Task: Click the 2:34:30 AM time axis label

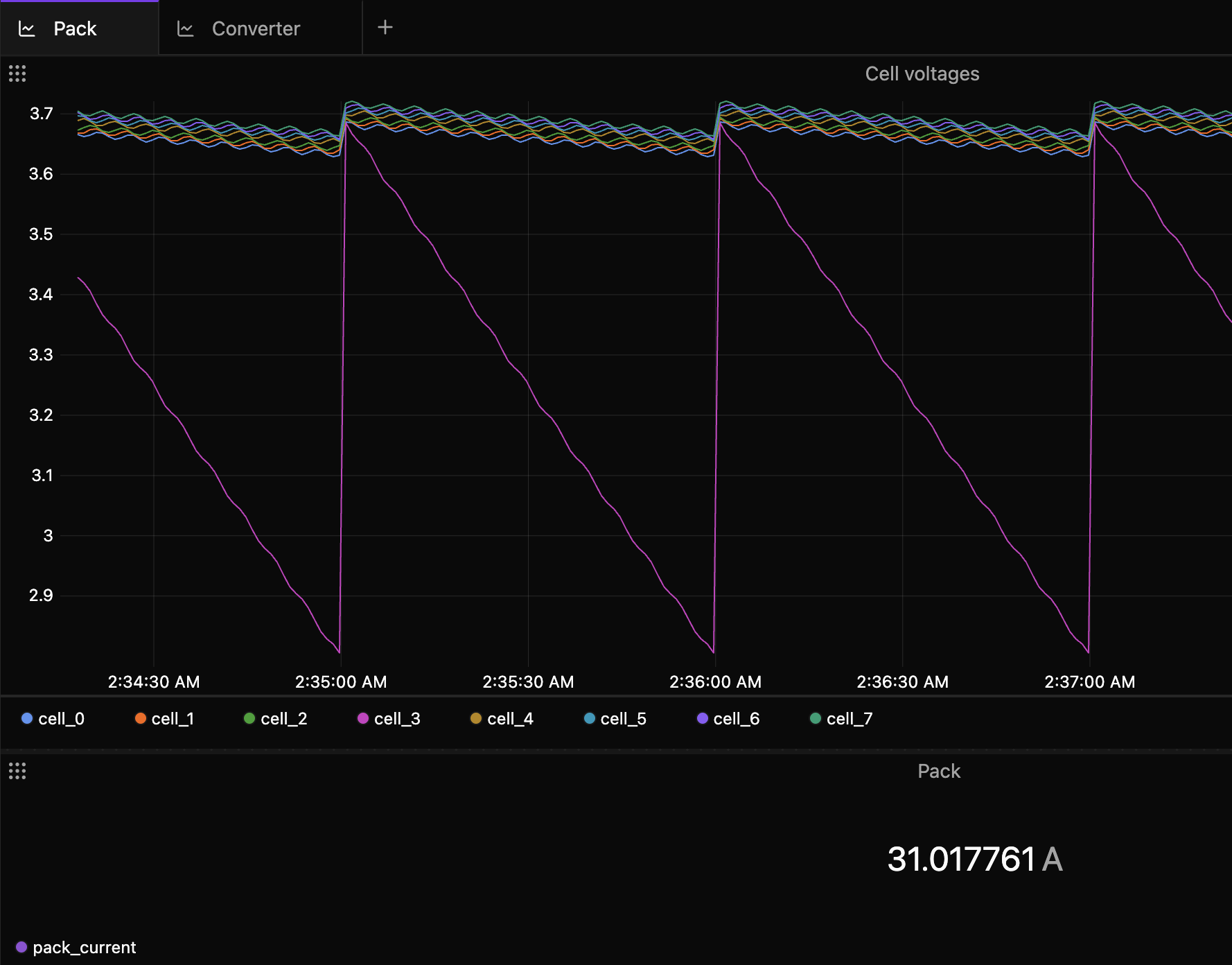Action: (x=154, y=682)
